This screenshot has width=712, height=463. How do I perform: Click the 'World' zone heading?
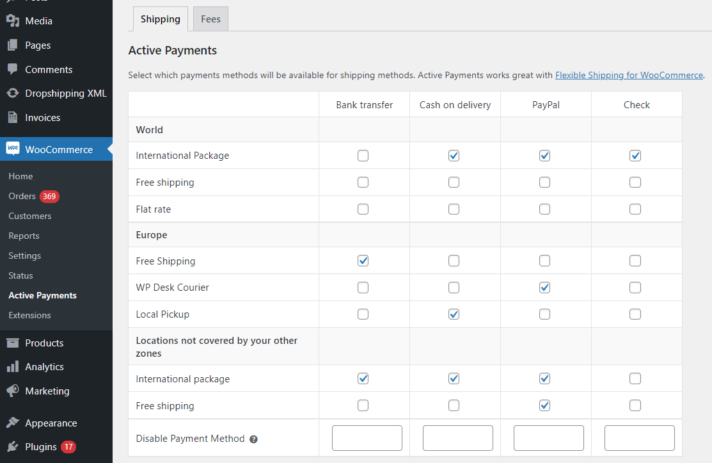[x=149, y=130]
